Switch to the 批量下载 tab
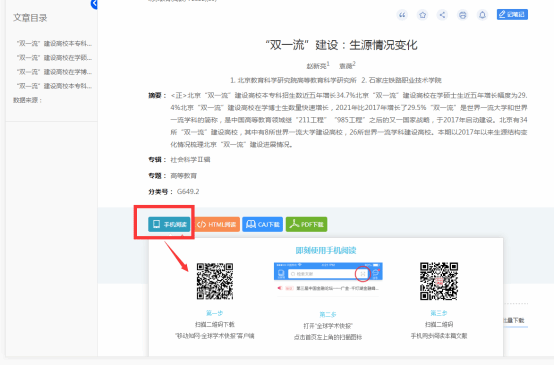554x365 pixels. [514, 320]
